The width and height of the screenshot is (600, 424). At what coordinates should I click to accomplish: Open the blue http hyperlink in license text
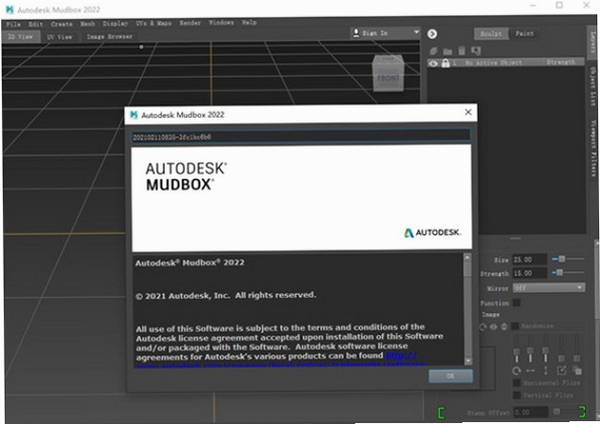[401, 355]
